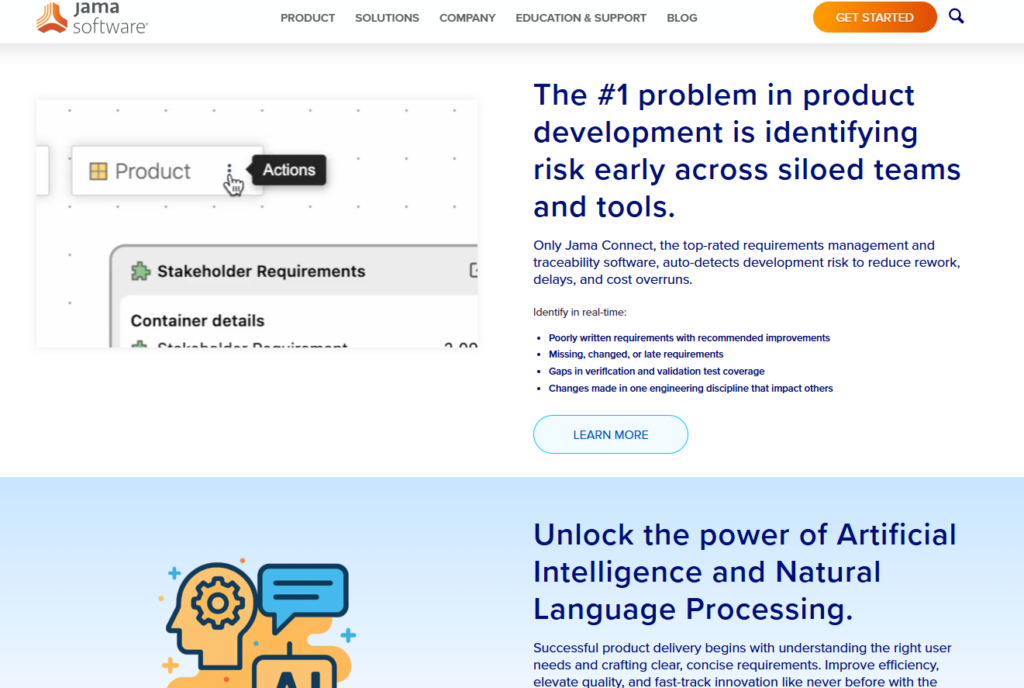Click the three-dot Actions icon beside Product
Image resolution: width=1024 pixels, height=688 pixels.
point(230,171)
